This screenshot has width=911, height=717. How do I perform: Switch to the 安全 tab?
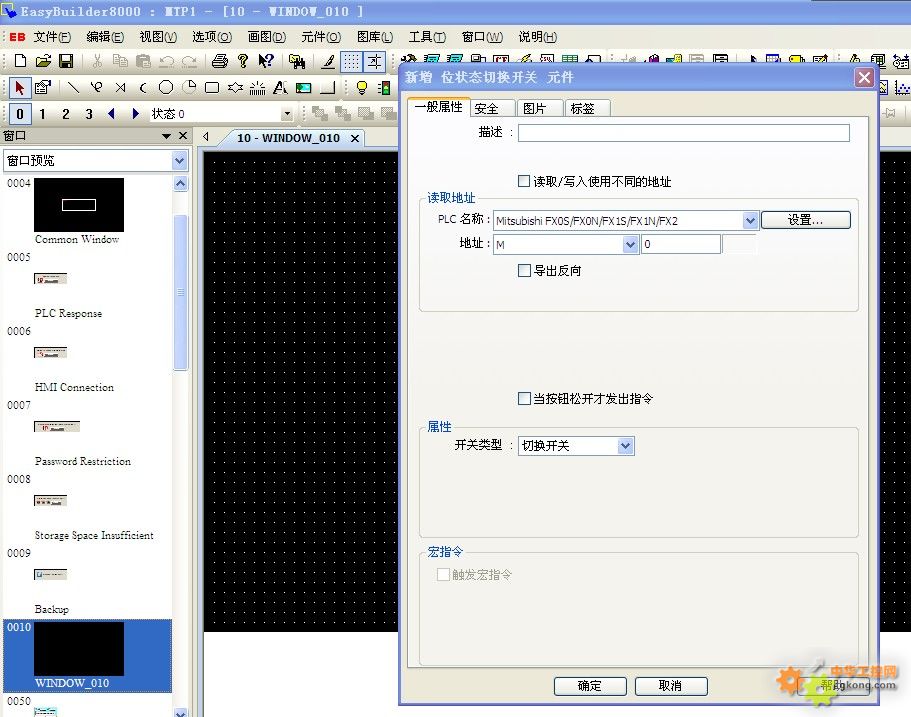[x=492, y=108]
